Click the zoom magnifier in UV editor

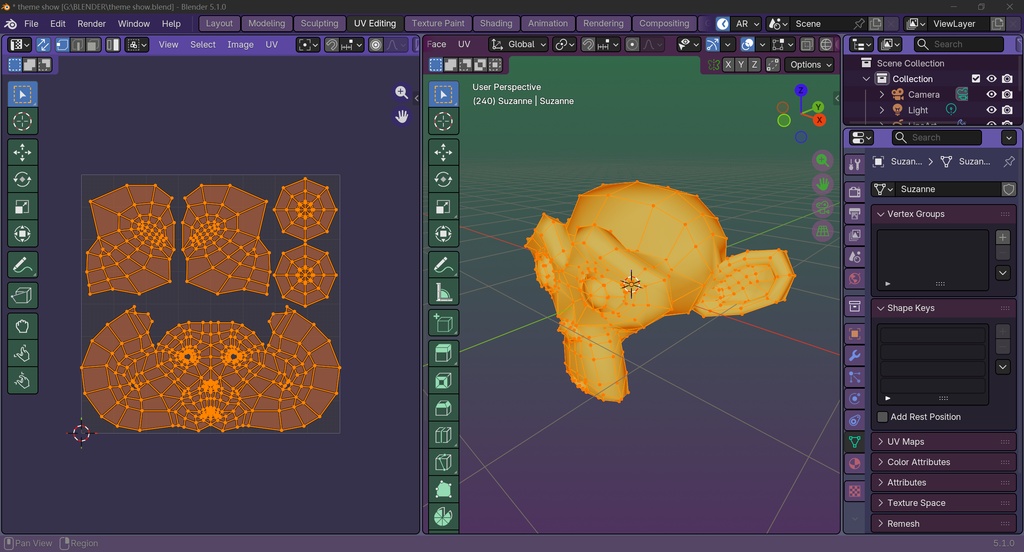point(402,93)
